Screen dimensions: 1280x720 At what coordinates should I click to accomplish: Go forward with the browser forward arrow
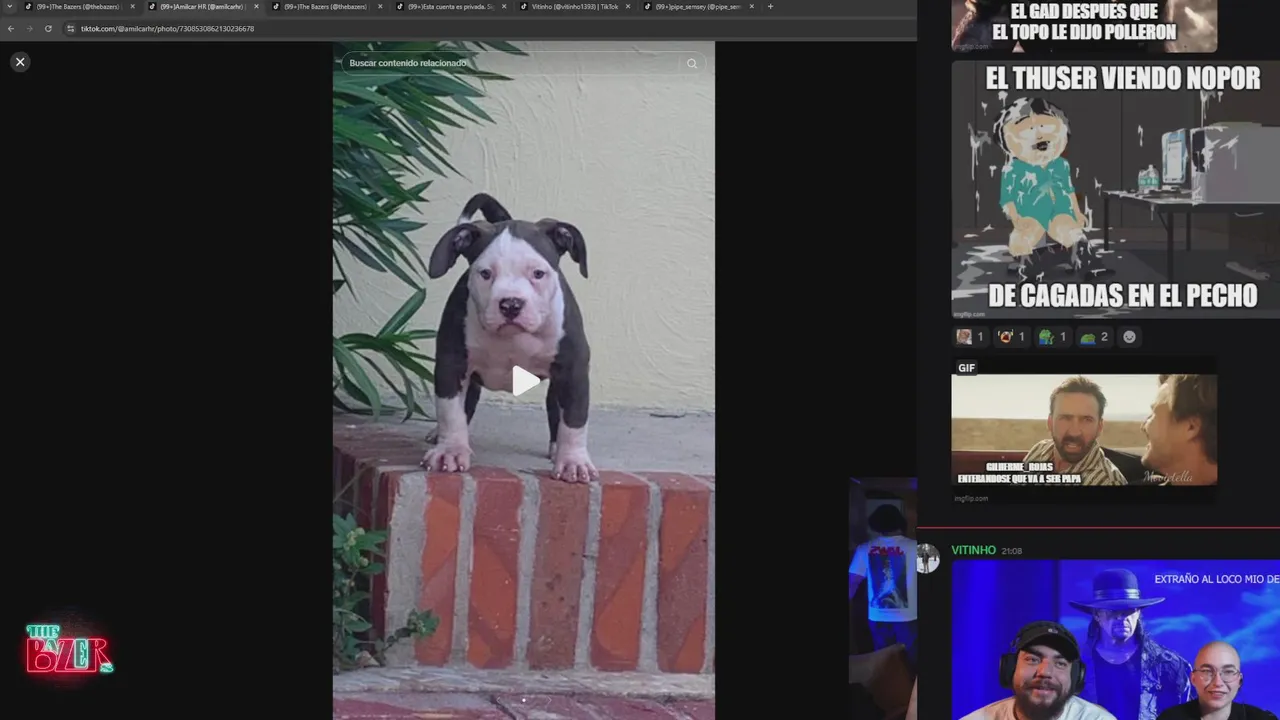(29, 29)
